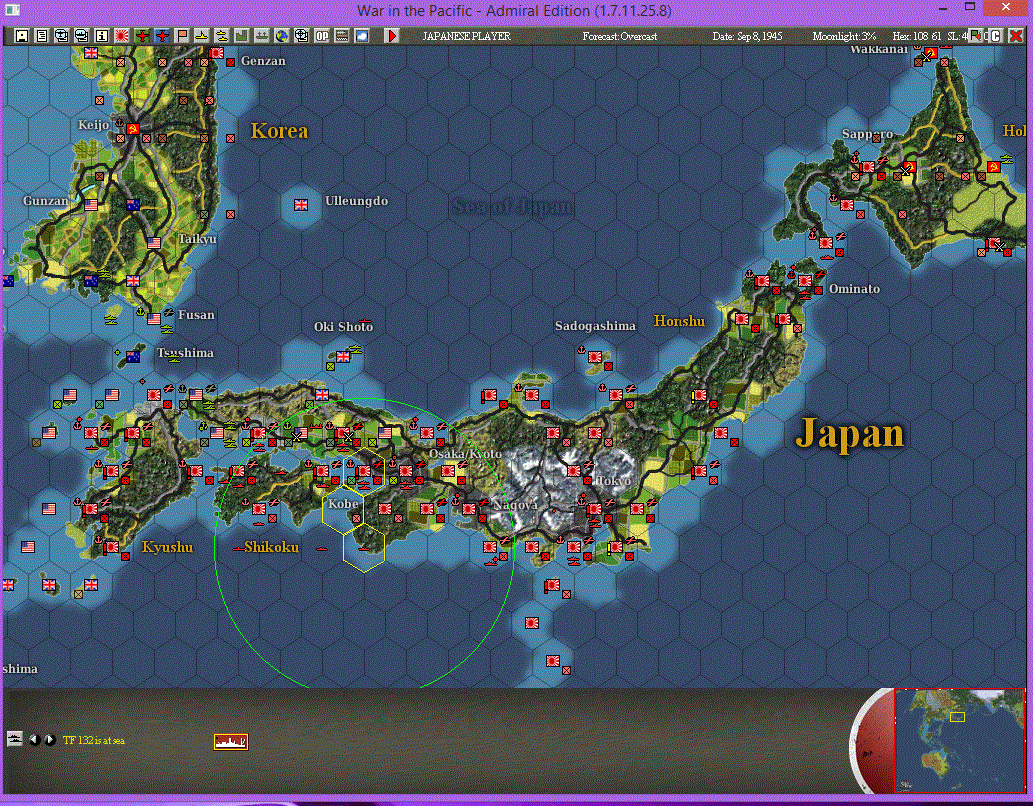Viewport: 1033px width, 806px height.
Task: Select the British flag base at Ulleungdo
Action: (301, 205)
